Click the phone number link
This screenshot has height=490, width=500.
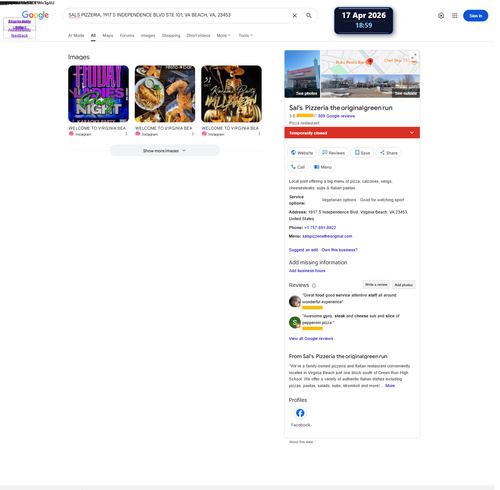[320, 227]
